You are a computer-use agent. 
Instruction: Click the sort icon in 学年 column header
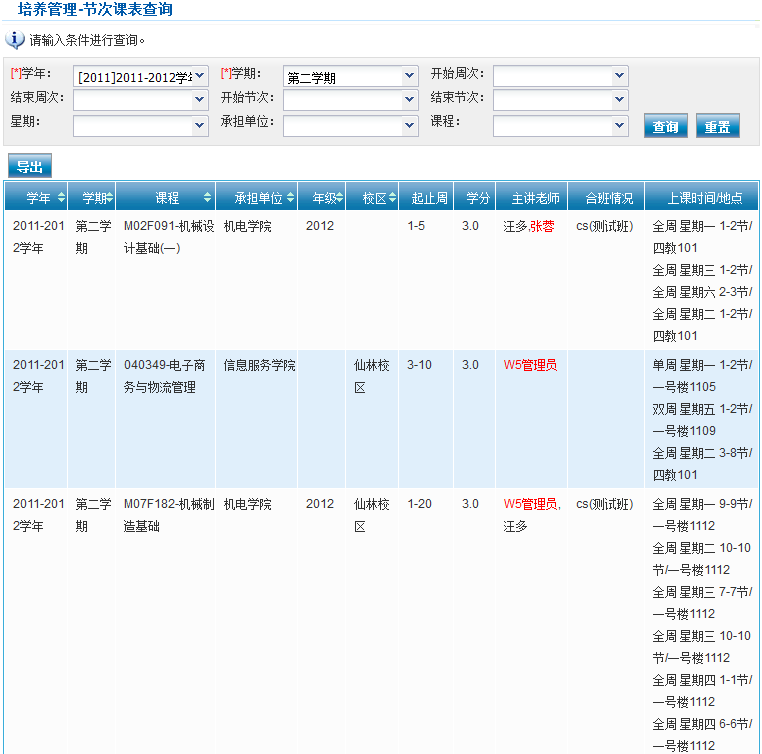(x=61, y=197)
